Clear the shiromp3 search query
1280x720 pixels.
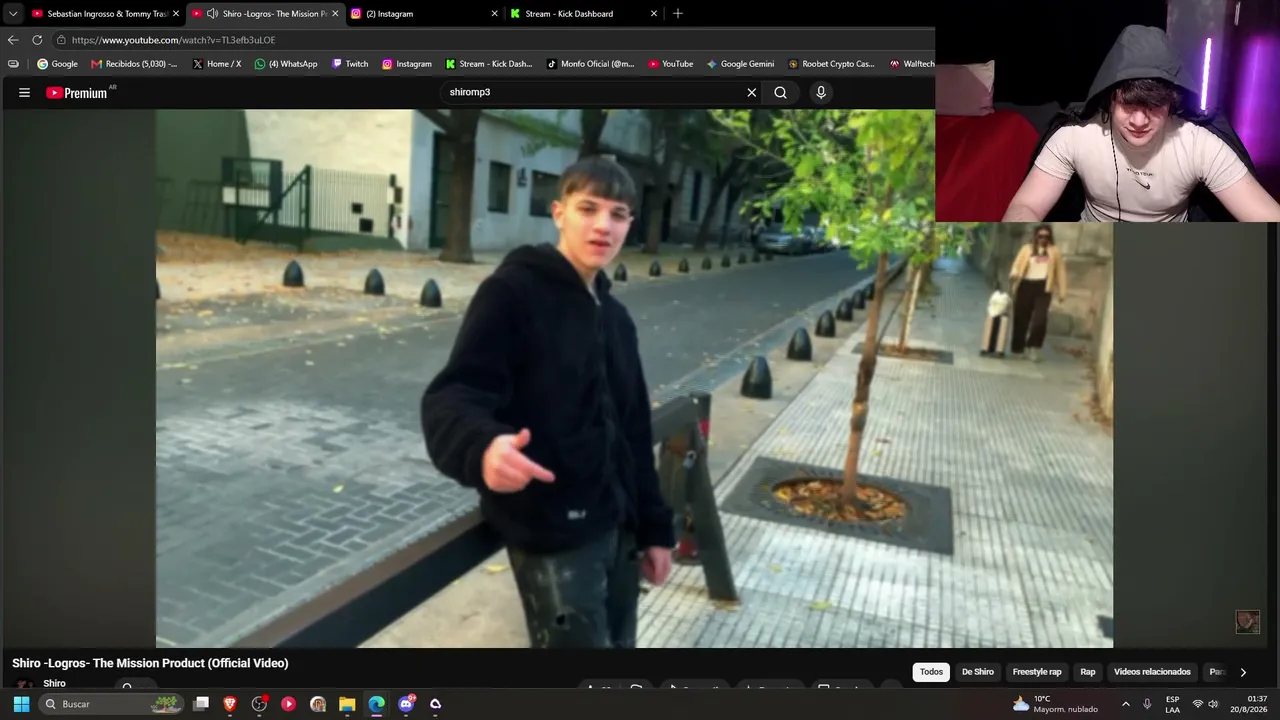752,93
